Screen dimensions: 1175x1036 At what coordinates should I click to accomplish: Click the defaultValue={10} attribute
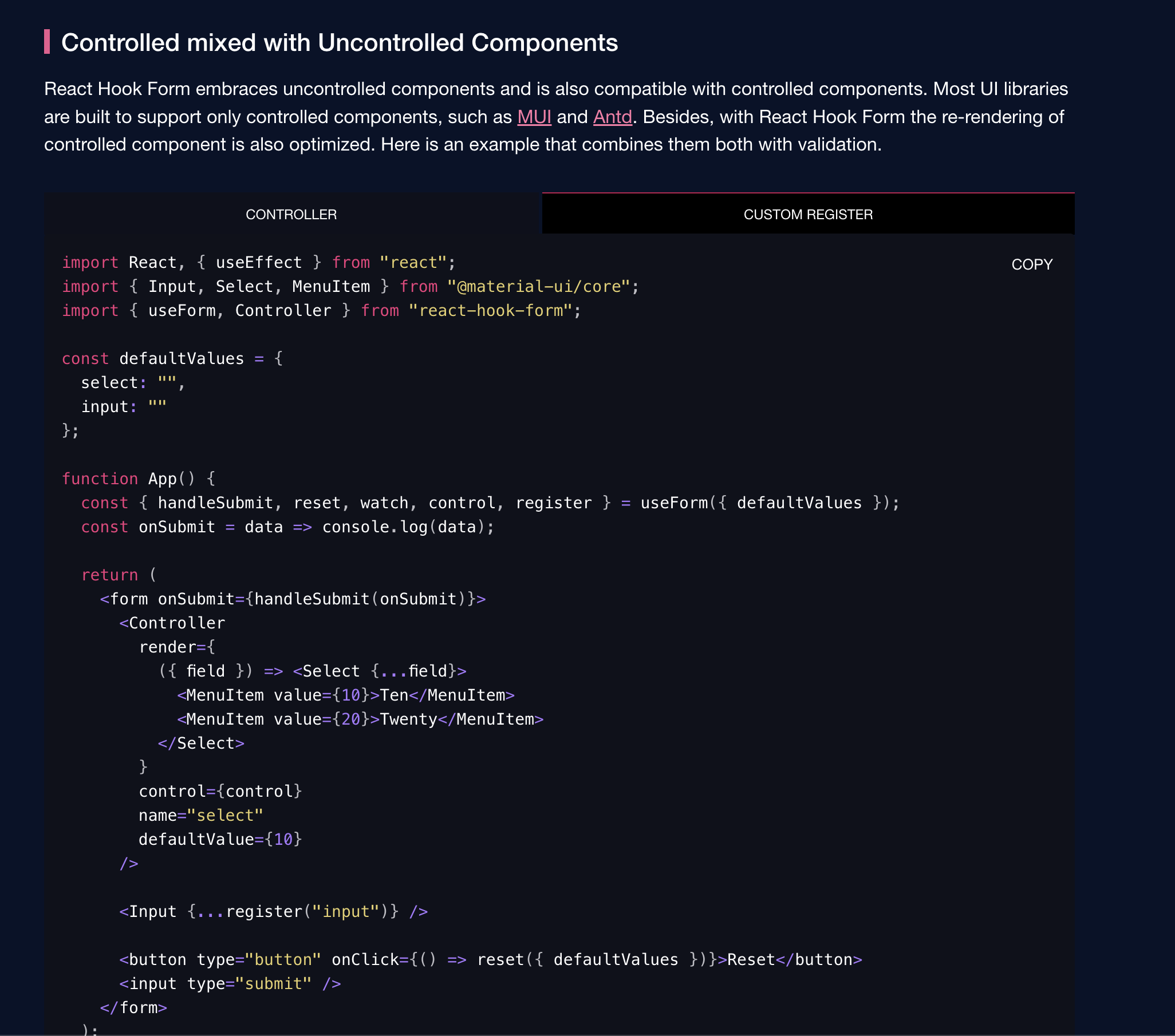219,840
